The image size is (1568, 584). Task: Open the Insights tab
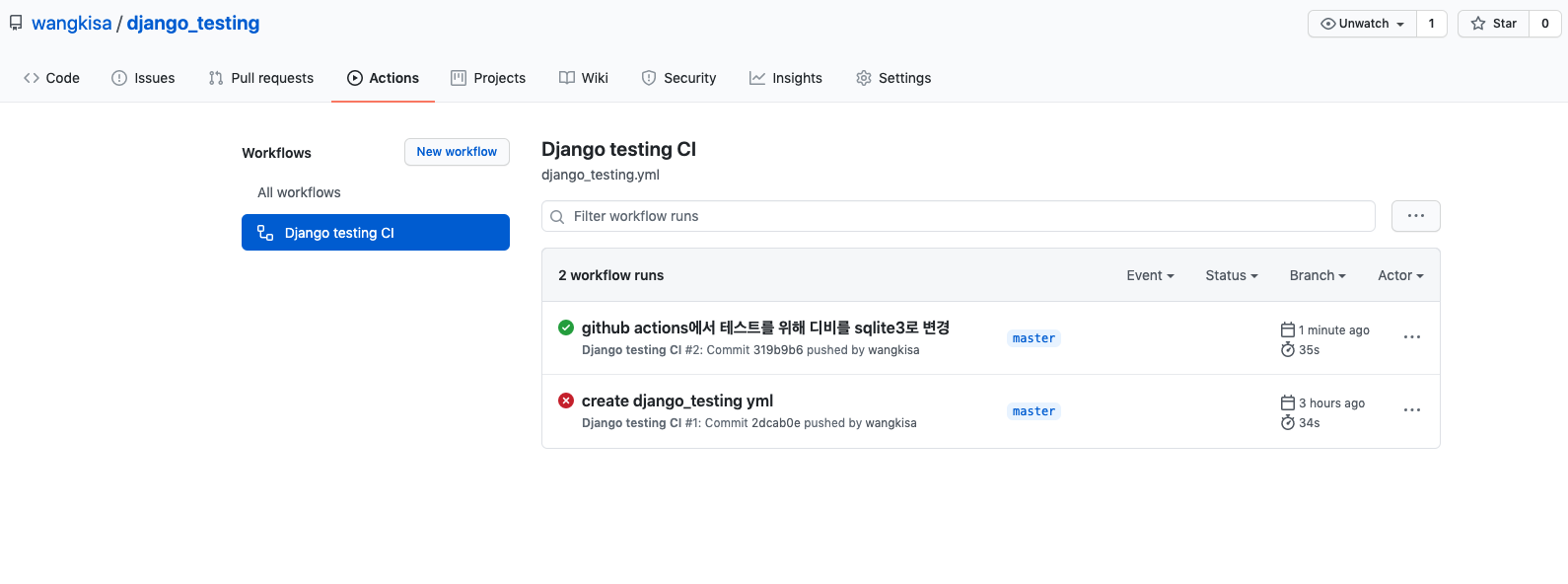coord(786,78)
